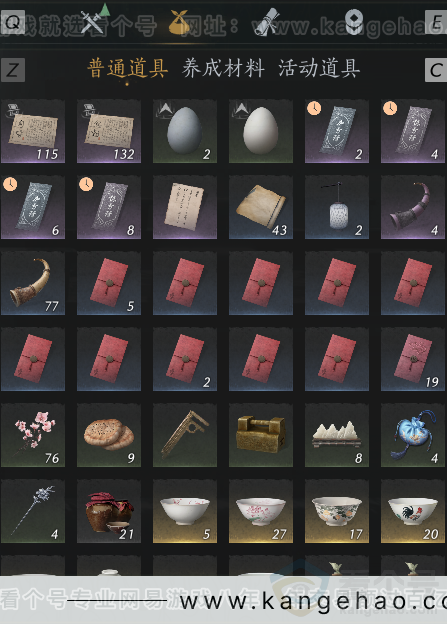Click the Z shortcut key button
Image resolution: width=447 pixels, height=625 pixels.
click(x=13, y=70)
